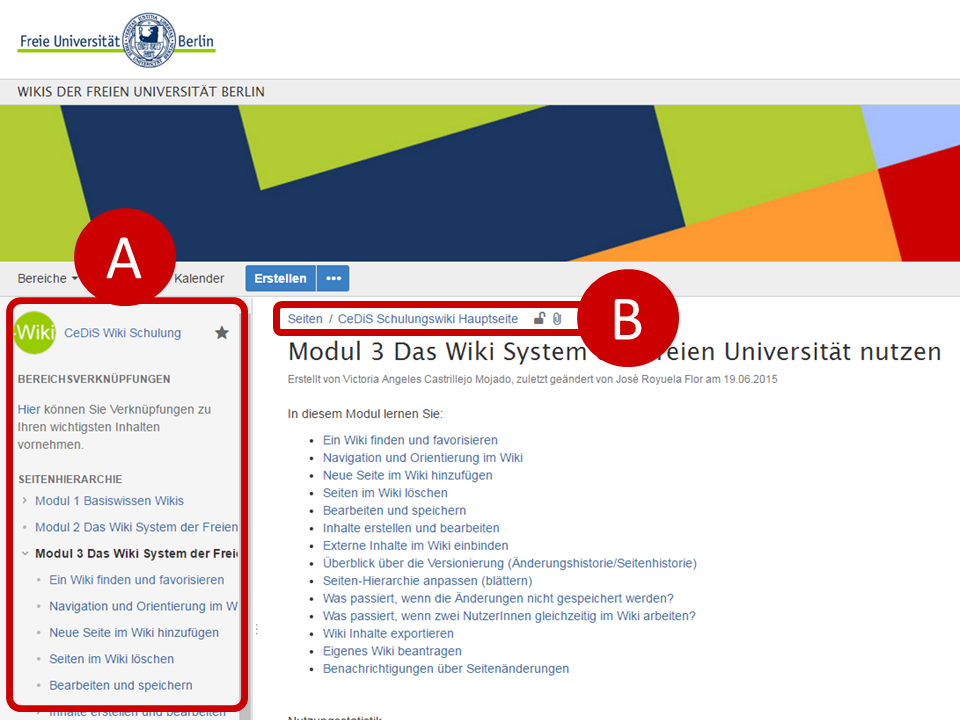
Task: Open the Bereiche dropdown menu
Action: (x=48, y=279)
